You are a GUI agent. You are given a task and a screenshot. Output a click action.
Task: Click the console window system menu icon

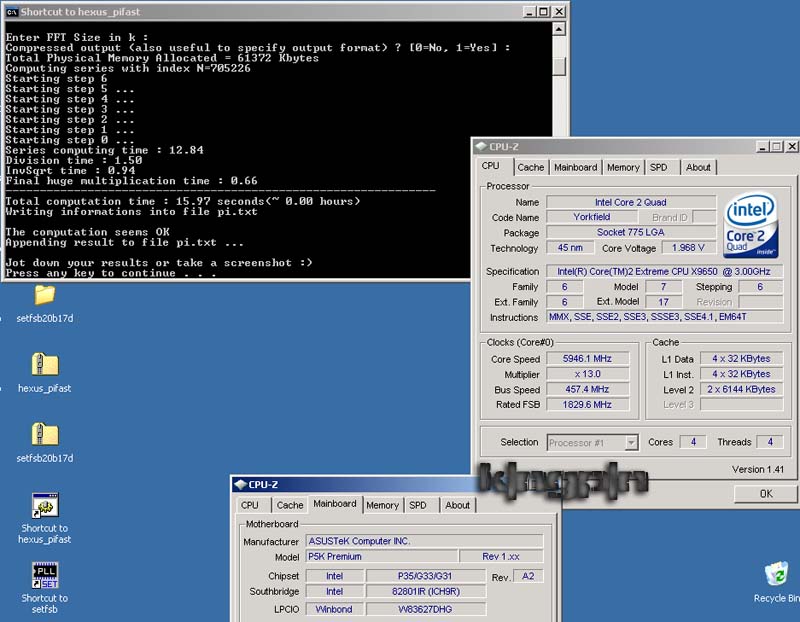[x=12, y=12]
